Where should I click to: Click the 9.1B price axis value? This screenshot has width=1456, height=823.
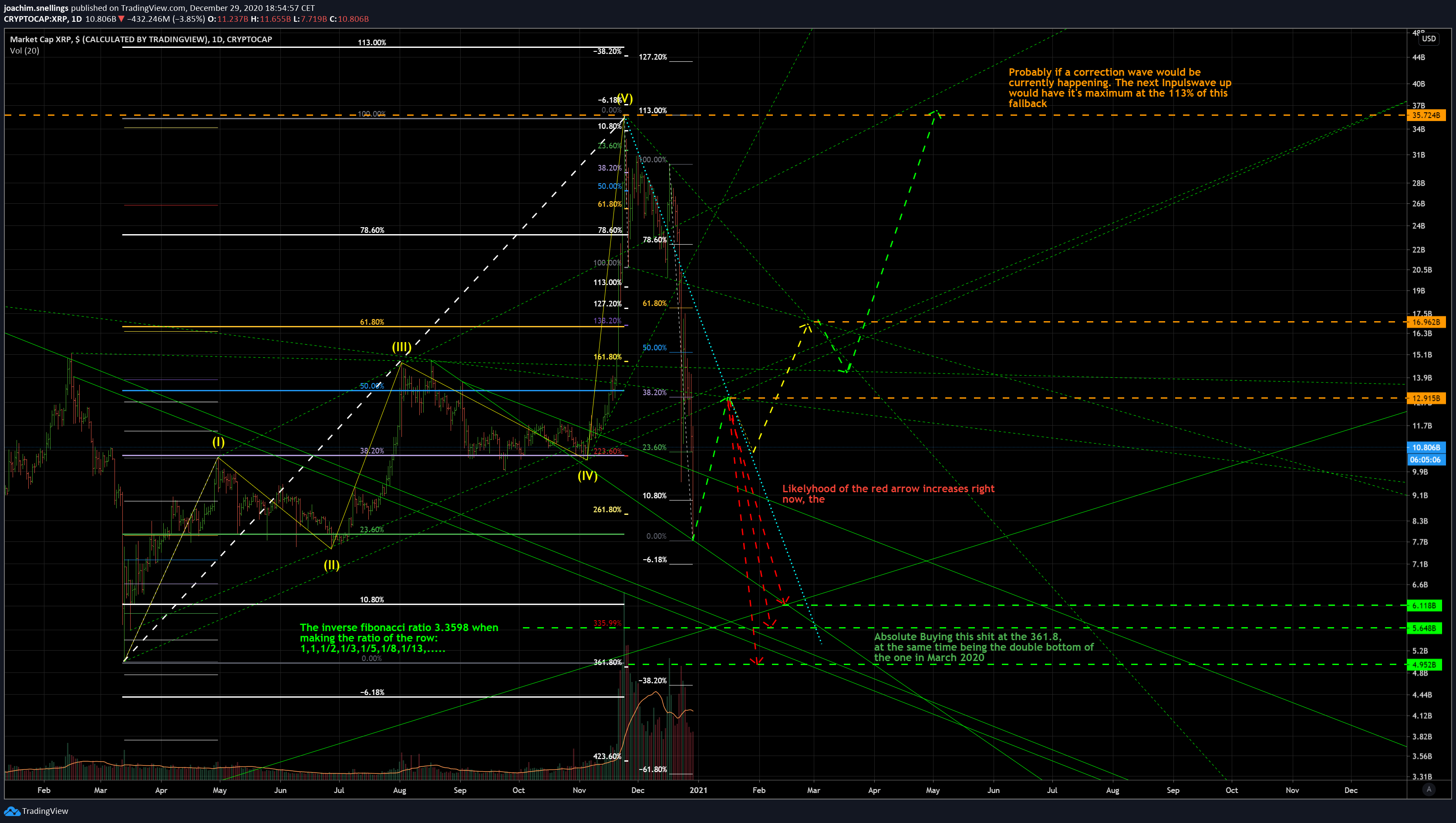(1420, 495)
